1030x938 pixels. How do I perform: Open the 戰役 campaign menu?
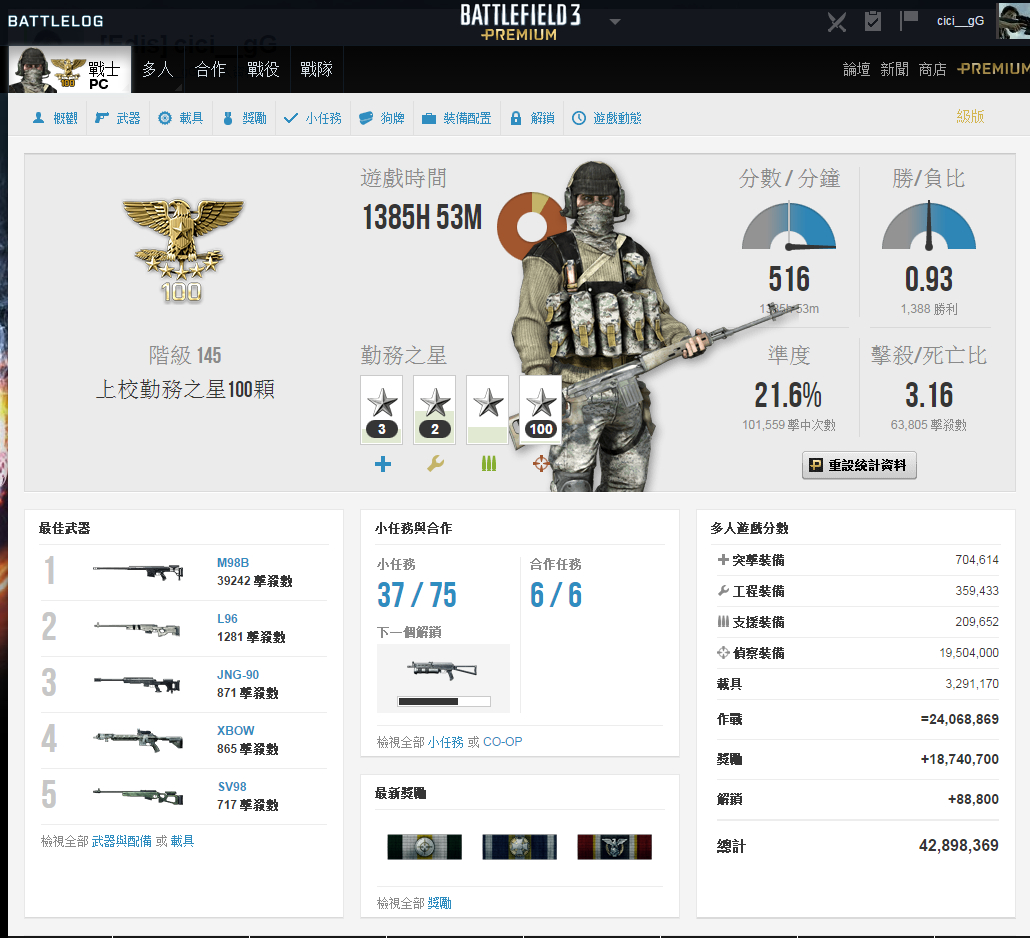coord(263,69)
